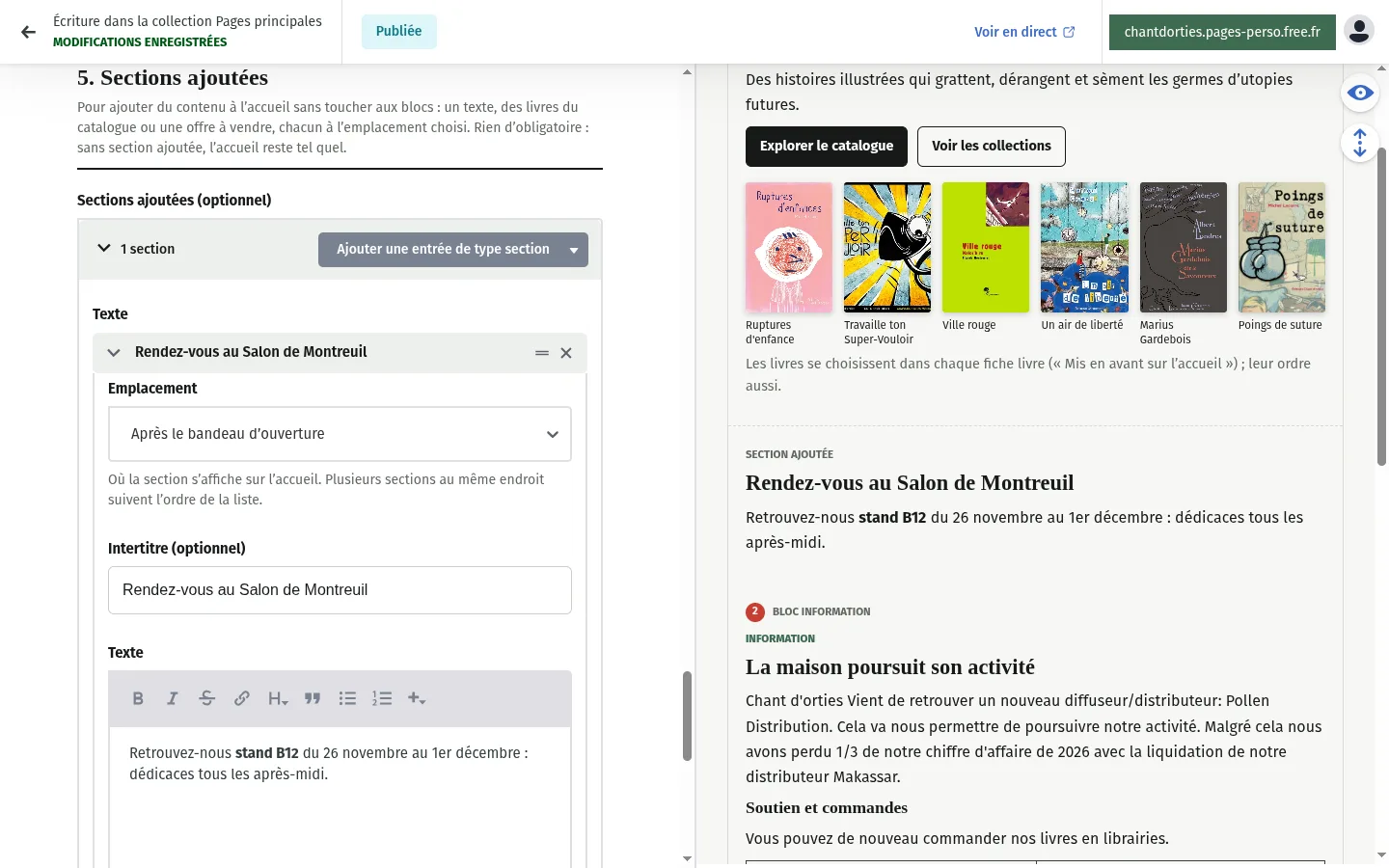Click the editor pane scrollbar thumb
The image size is (1389, 868).
688,716
